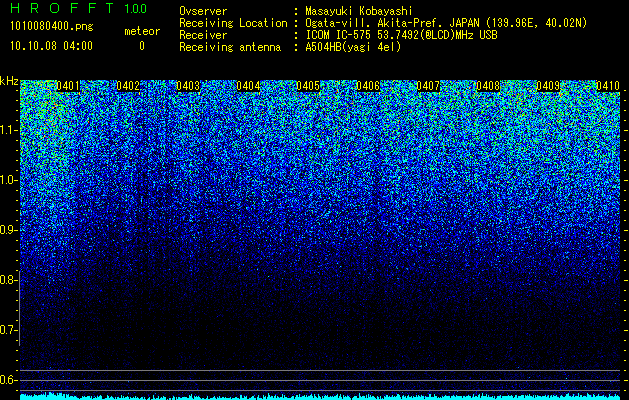Click the 0409 time marker
The image size is (629, 400).
coord(548,86)
